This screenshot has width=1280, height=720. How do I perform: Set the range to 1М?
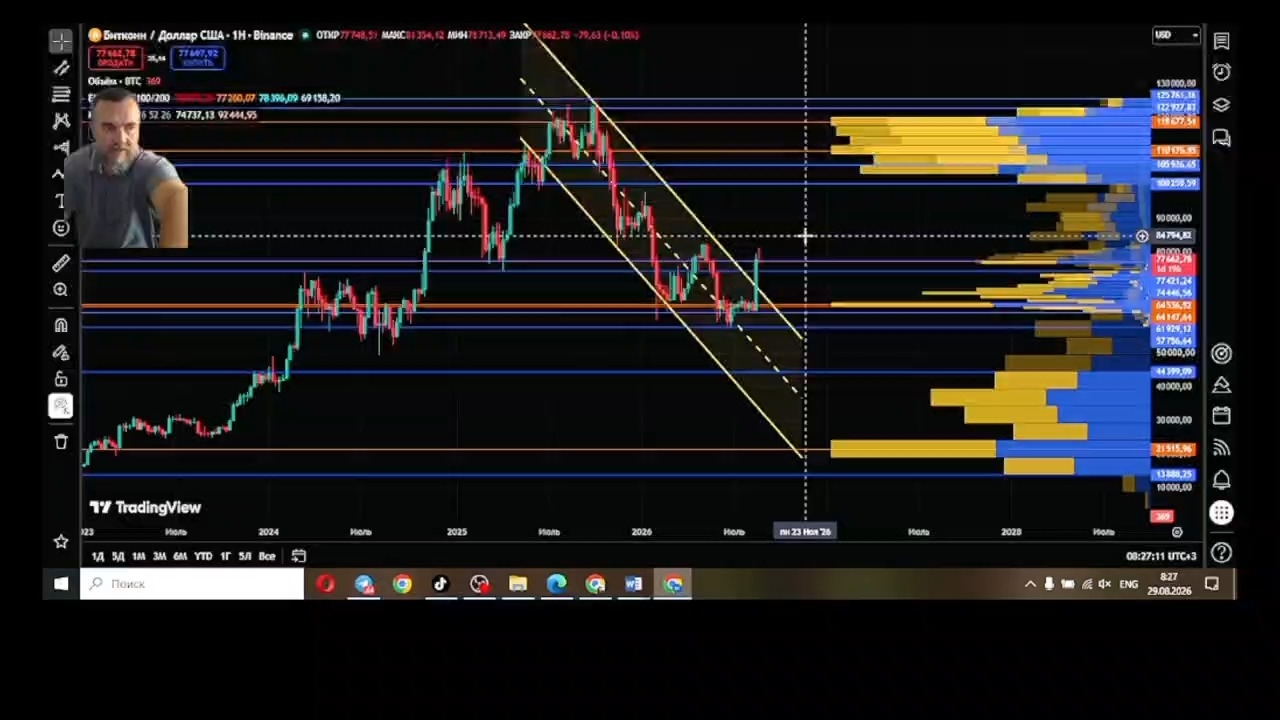[138, 556]
